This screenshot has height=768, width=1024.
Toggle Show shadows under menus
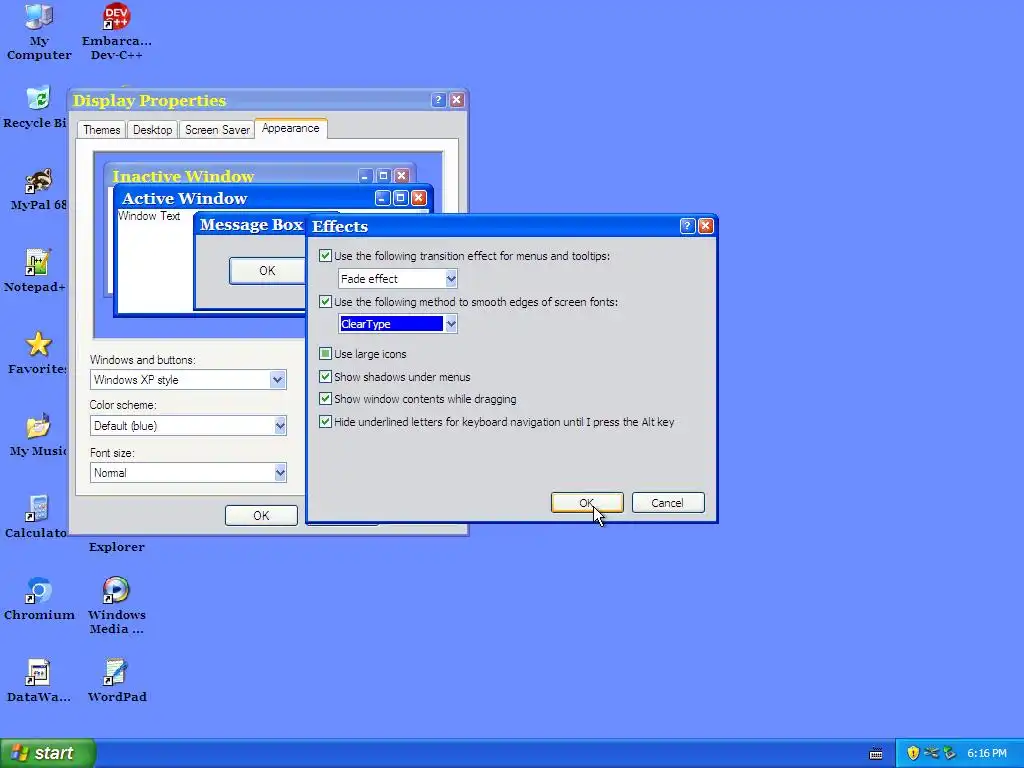coord(325,377)
